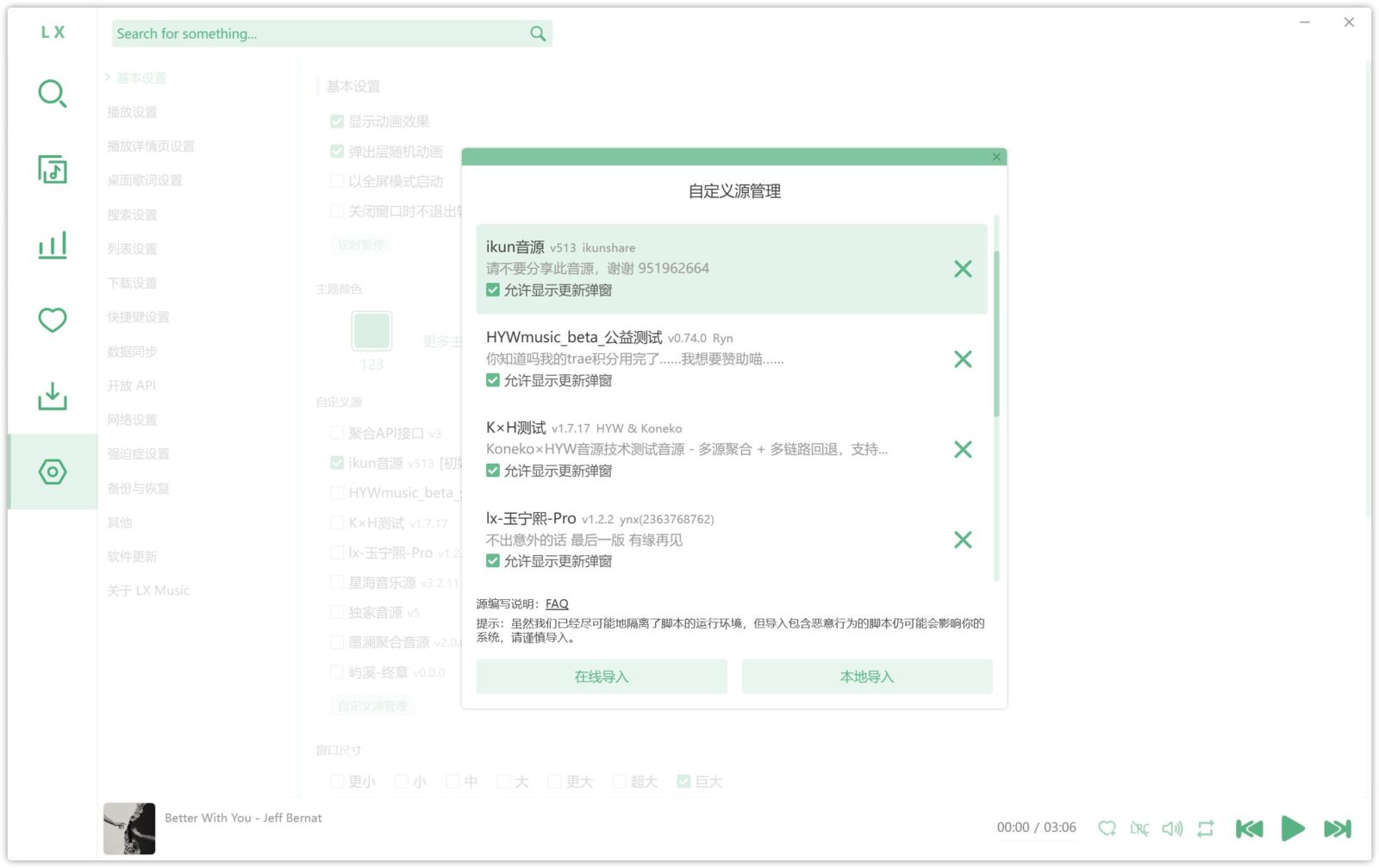Viewport: 1379px width, 868px height.
Task: Open the volume control icon
Action: pos(1172,828)
